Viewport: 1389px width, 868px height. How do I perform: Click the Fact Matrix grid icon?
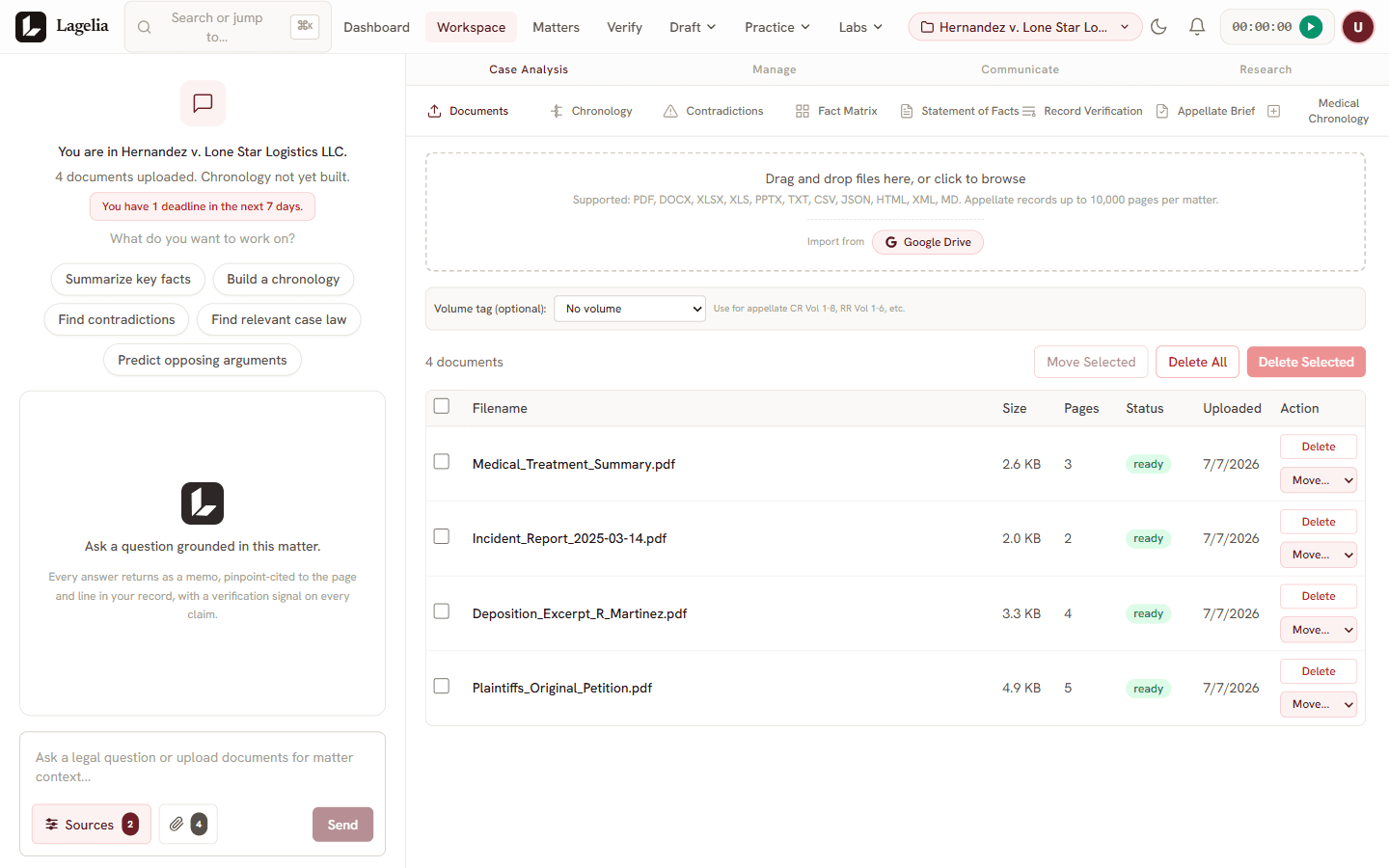pyautogui.click(x=803, y=111)
